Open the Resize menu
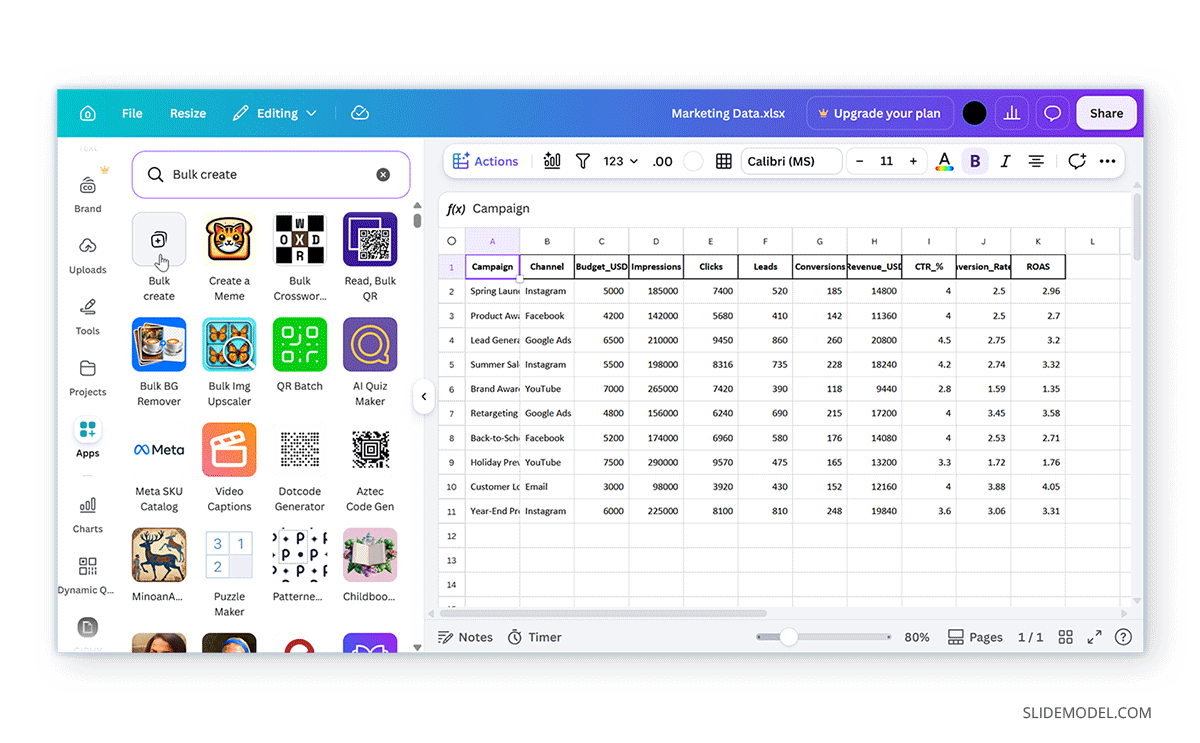This screenshot has width=1200, height=743. click(188, 113)
